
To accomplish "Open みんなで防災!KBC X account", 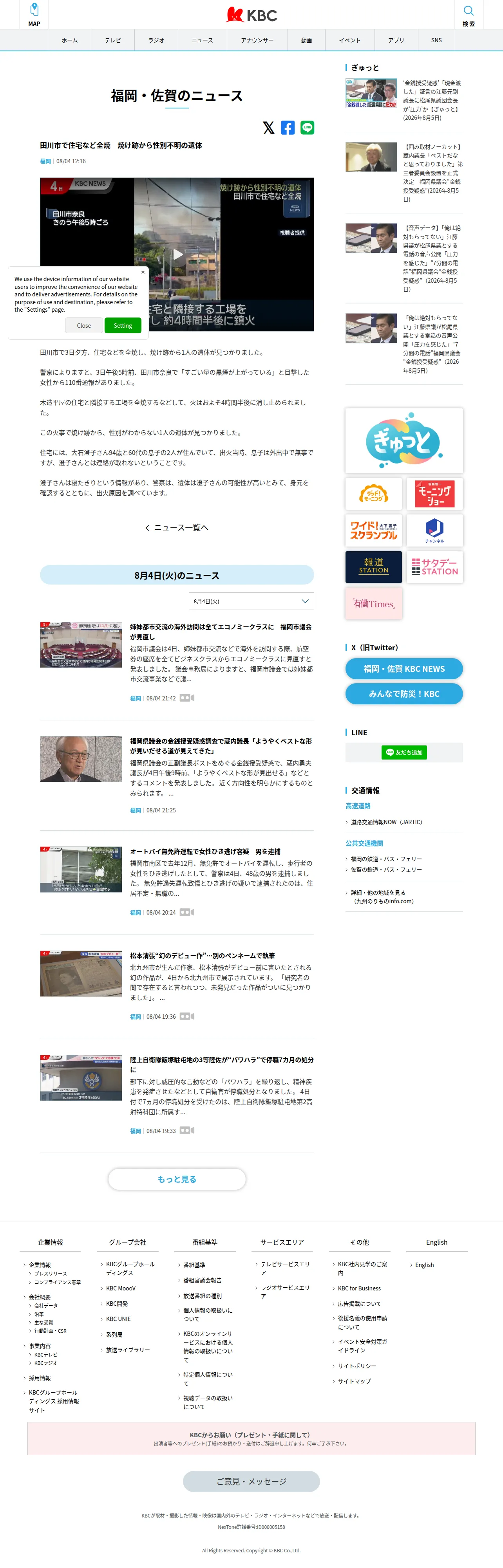I will (404, 693).
